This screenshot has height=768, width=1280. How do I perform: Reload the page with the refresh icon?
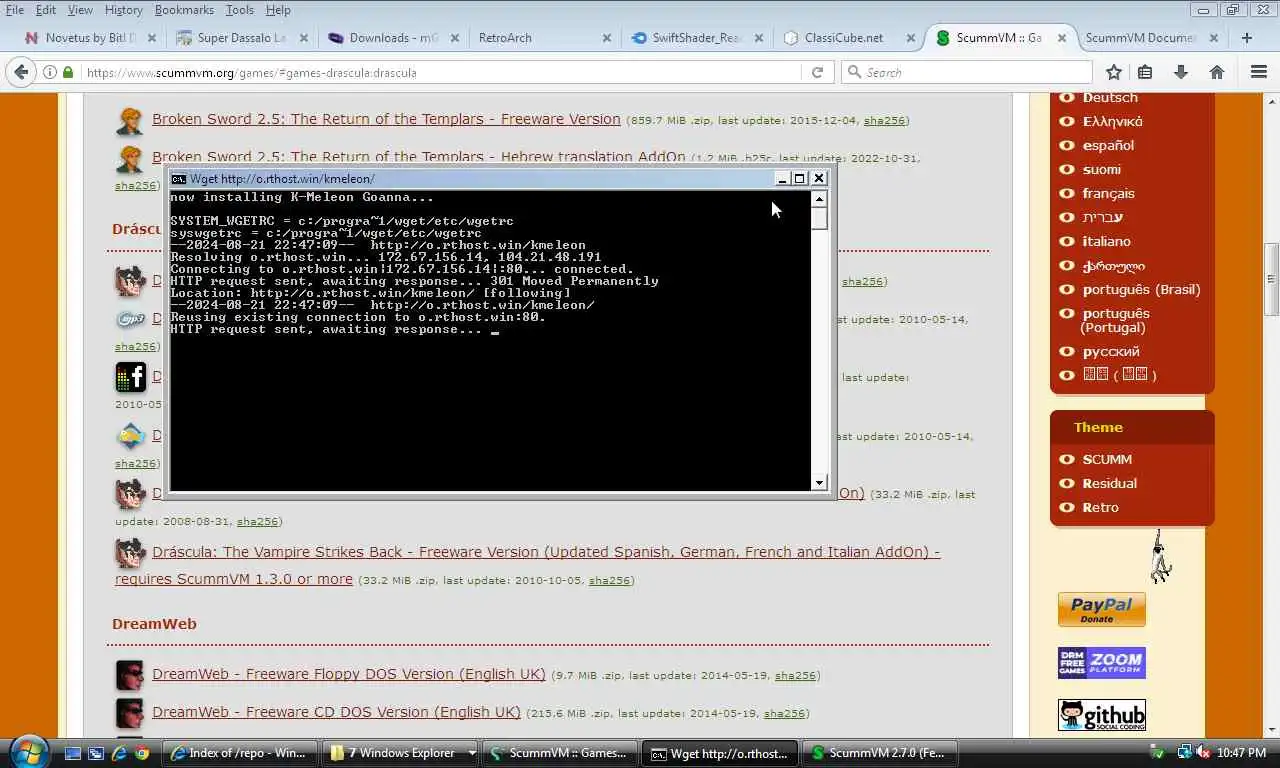tap(817, 72)
